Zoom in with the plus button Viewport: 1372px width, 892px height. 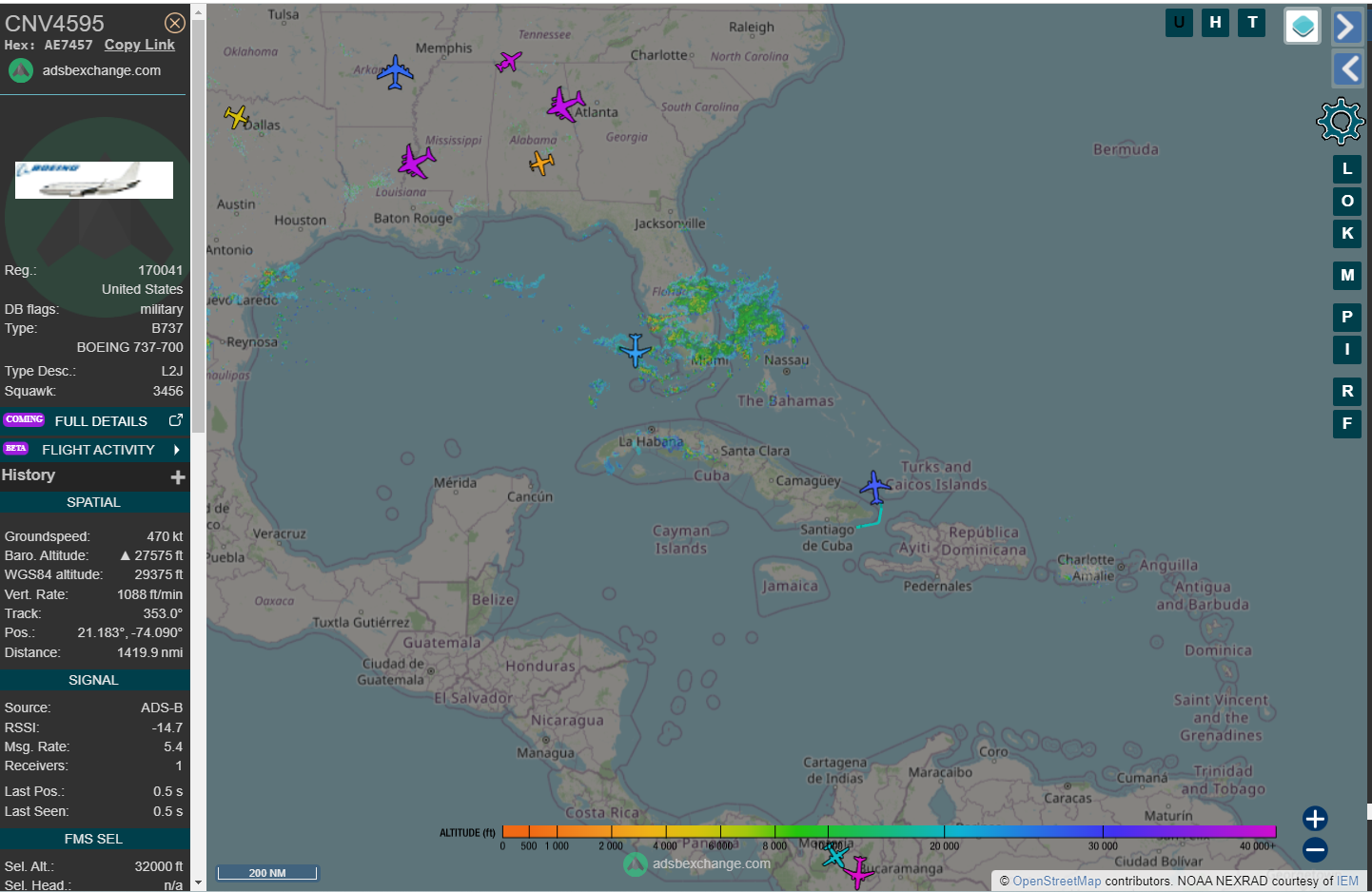pyautogui.click(x=1315, y=819)
